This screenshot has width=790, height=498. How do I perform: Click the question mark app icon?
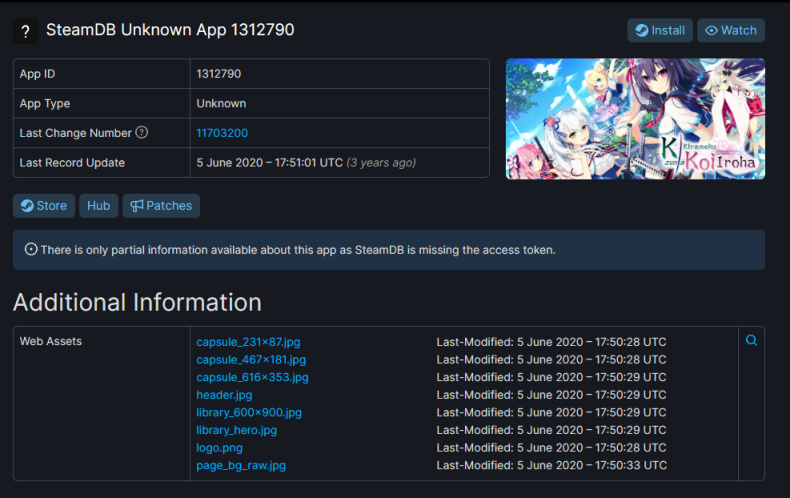25,31
